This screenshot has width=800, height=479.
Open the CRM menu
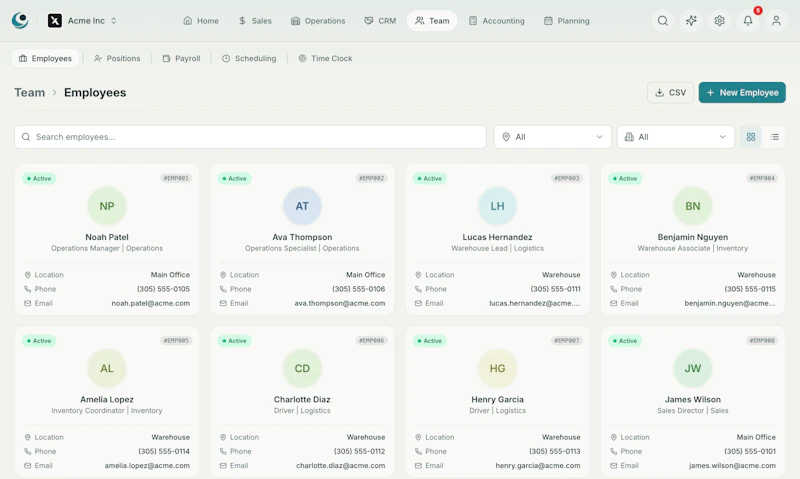pyautogui.click(x=380, y=21)
